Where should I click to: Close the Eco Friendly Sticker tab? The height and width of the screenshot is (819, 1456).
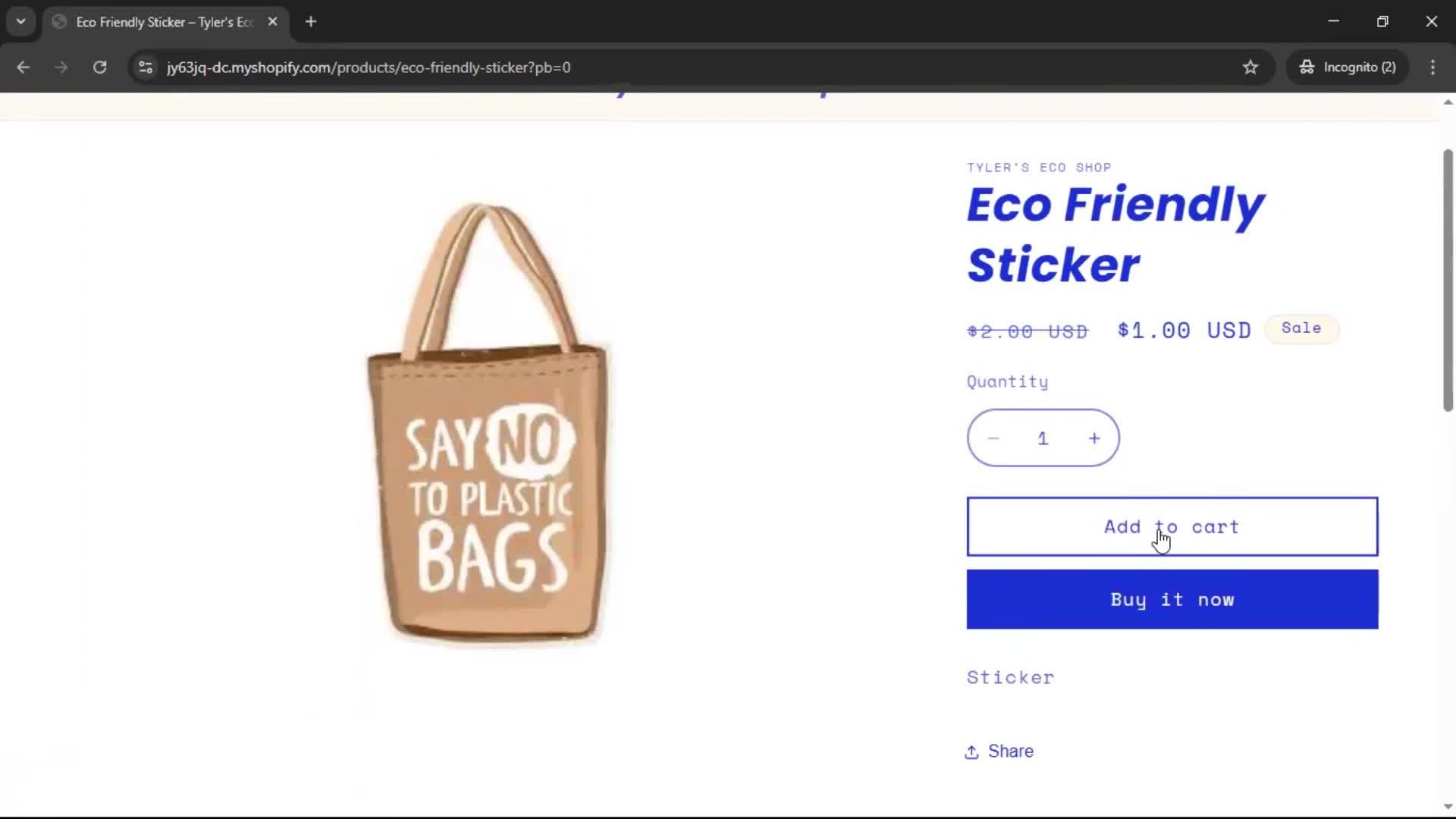tap(273, 22)
